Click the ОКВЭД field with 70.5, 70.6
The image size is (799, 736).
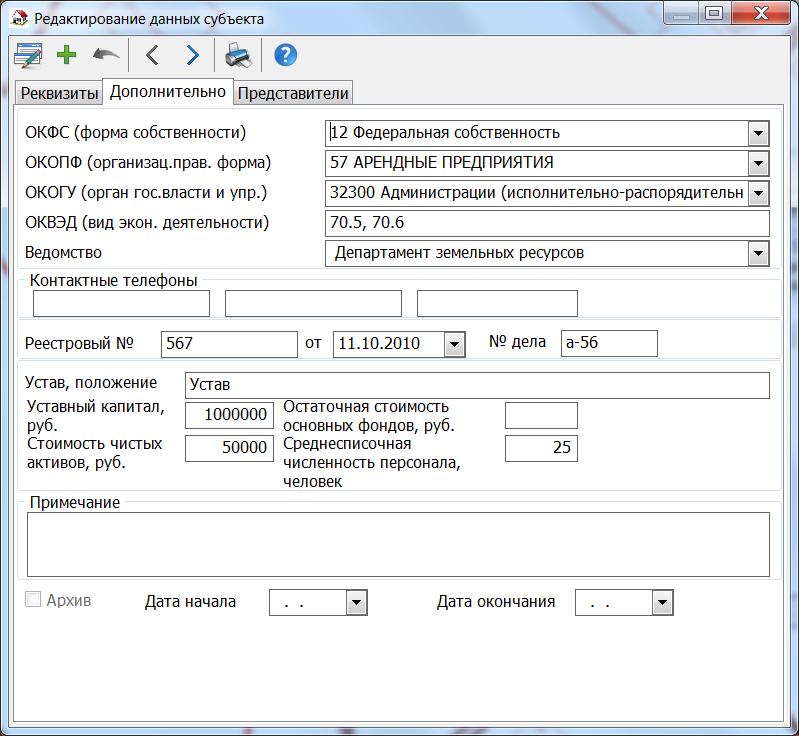pos(547,223)
